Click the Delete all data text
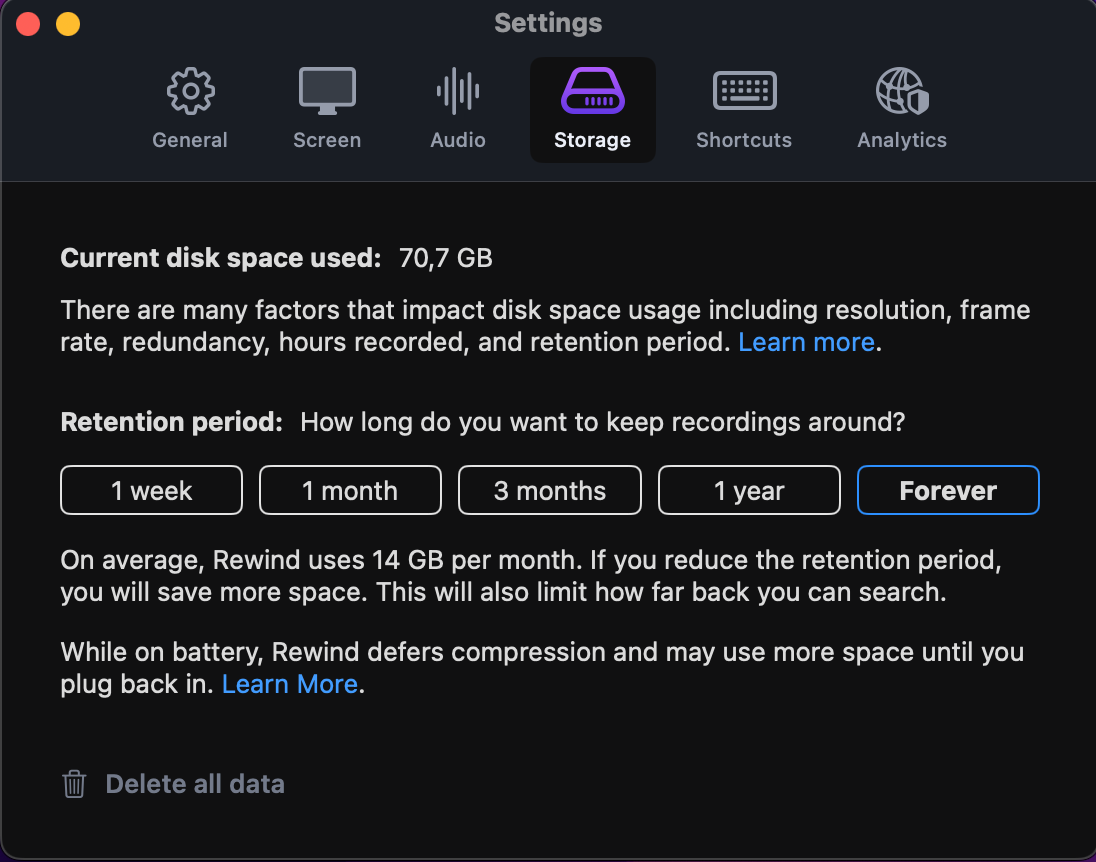 point(195,784)
